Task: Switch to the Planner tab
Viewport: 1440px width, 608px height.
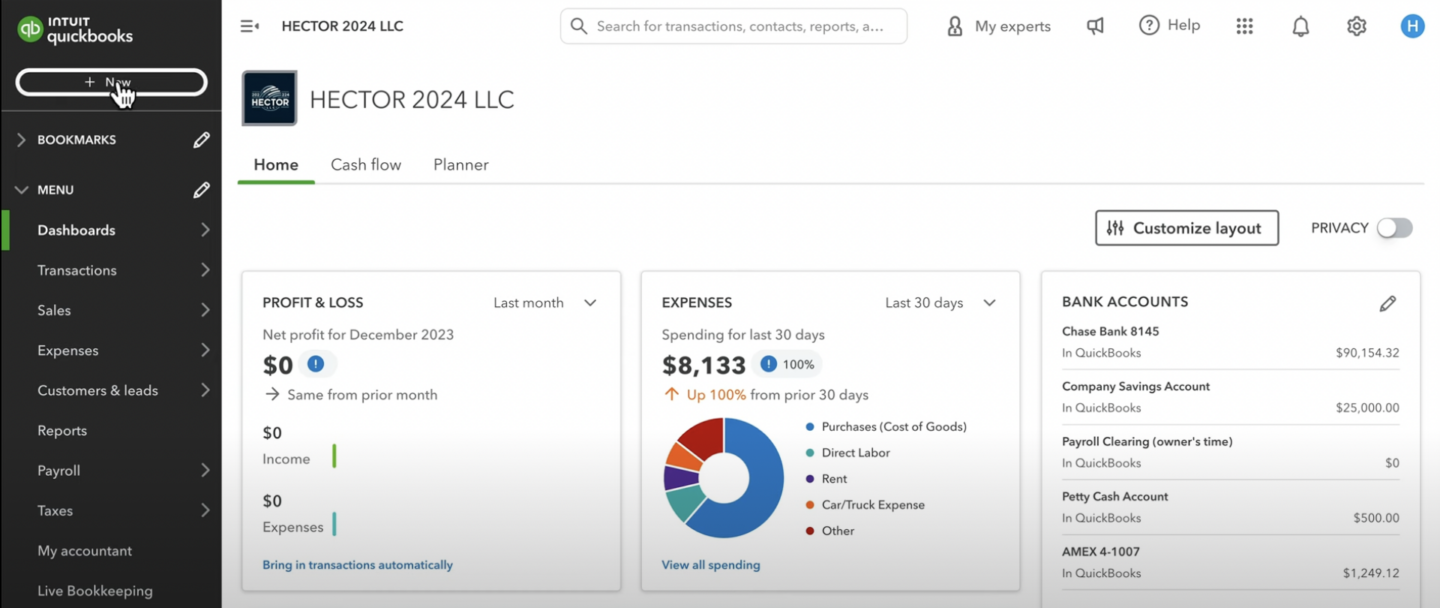Action: [x=461, y=165]
